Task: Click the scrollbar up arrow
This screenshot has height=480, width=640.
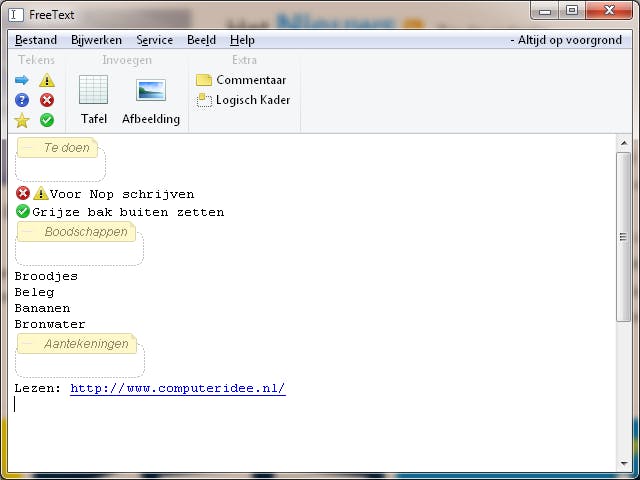Action: tap(624, 143)
